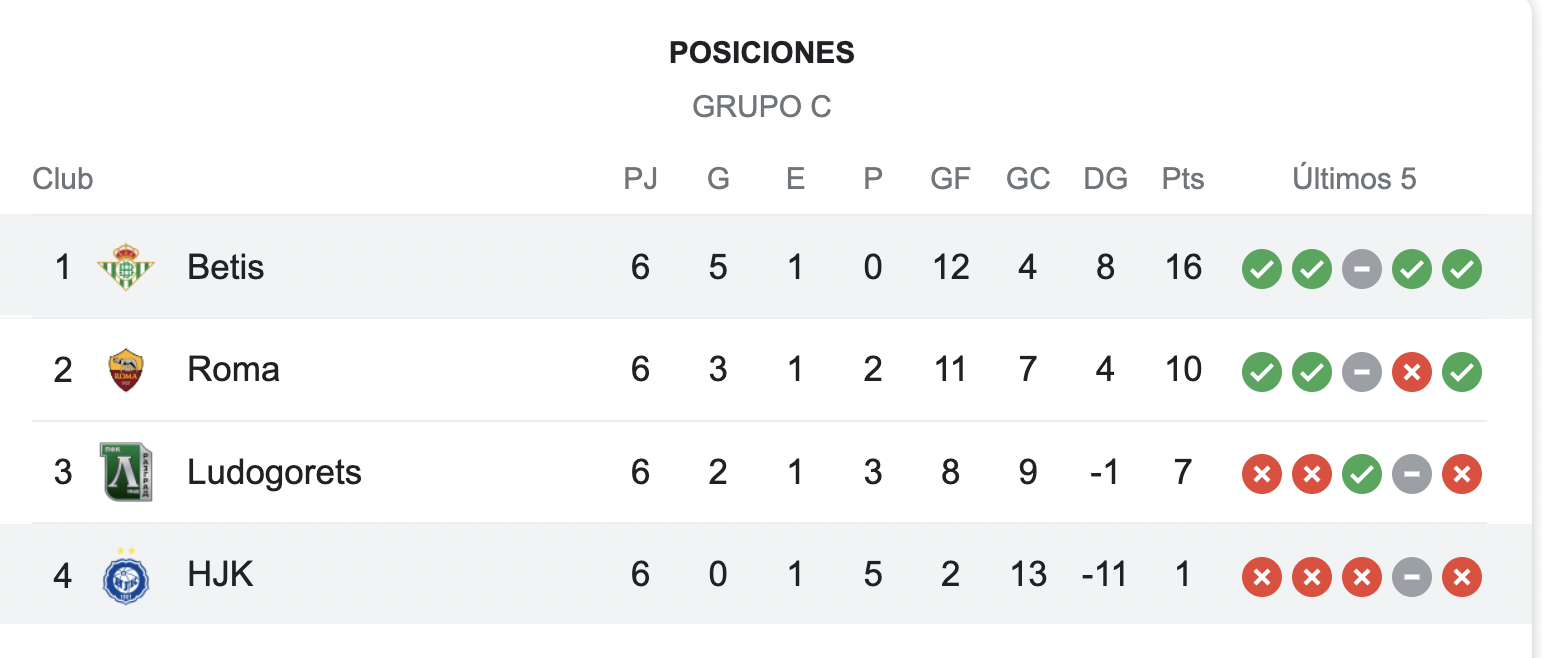Viewport: 1542px width, 658px height.
Task: Click the POSICIONES heading
Action: point(762,52)
